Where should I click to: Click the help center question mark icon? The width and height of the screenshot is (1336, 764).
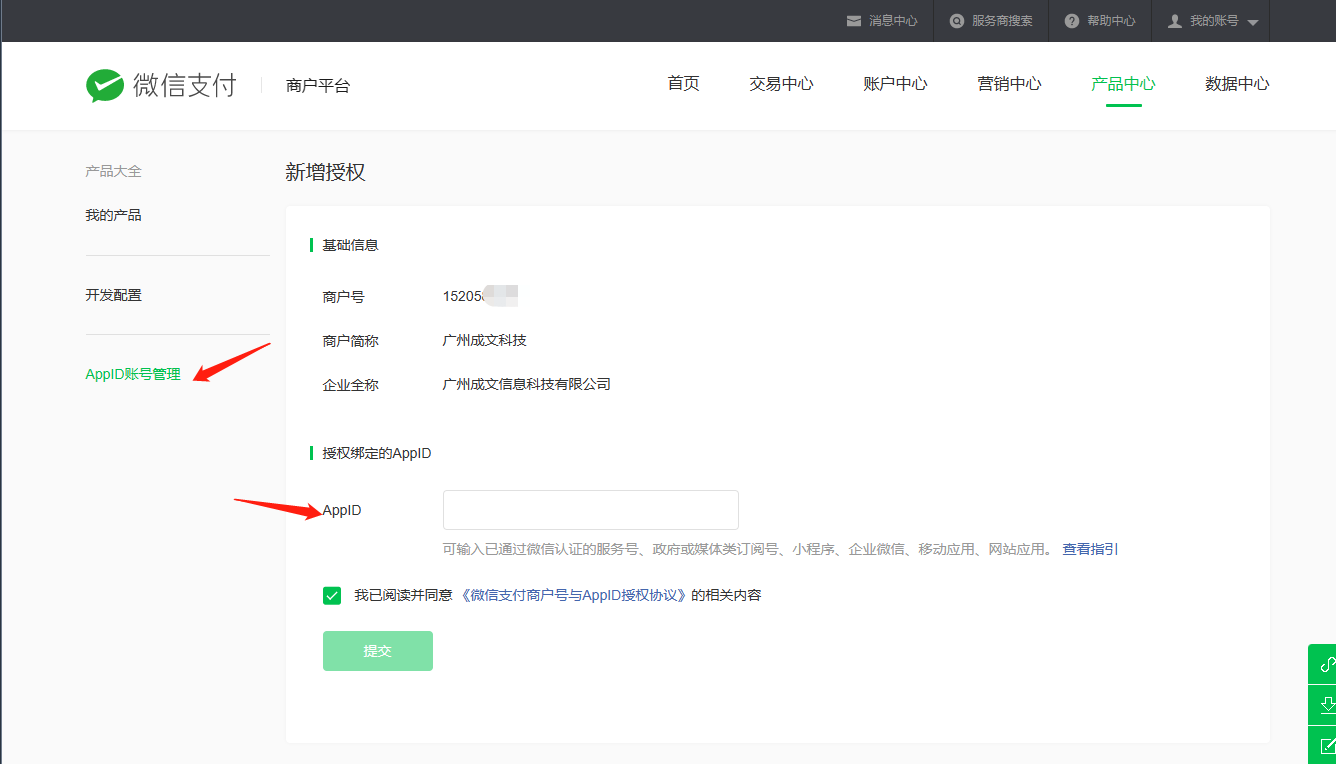1072,20
